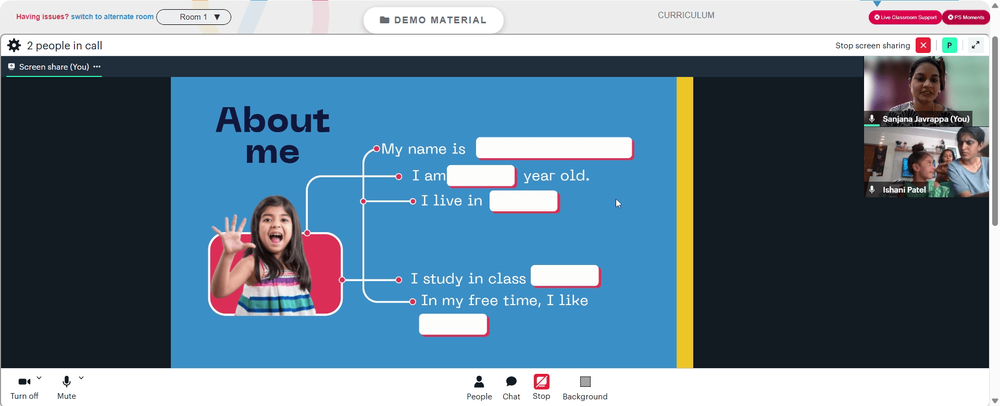Click the I study in class blank box
The height and width of the screenshot is (406, 1000).
coord(565,276)
